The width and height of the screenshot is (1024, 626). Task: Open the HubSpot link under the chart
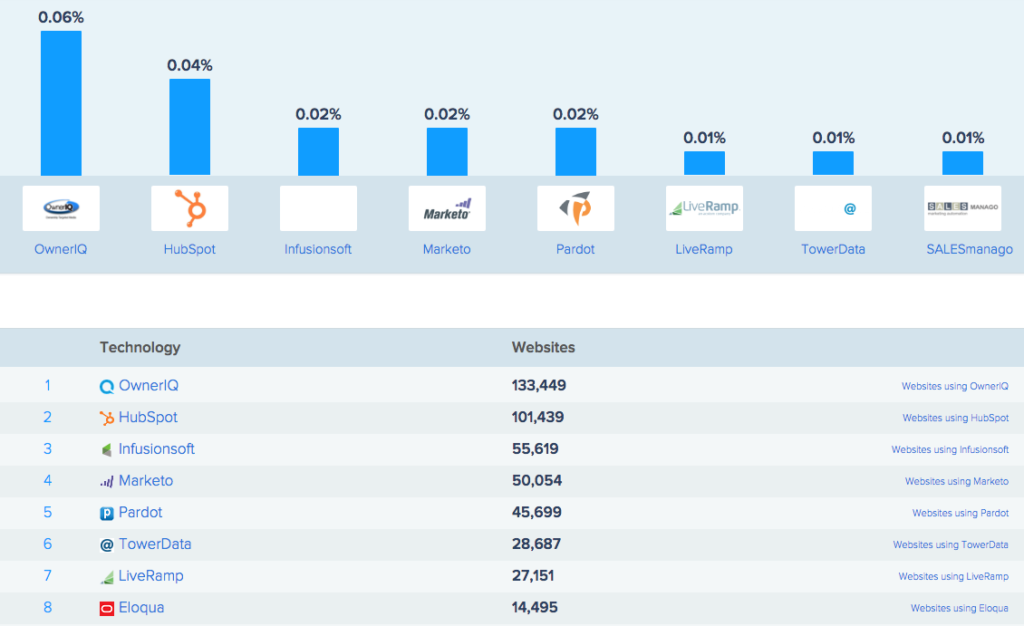click(x=189, y=249)
